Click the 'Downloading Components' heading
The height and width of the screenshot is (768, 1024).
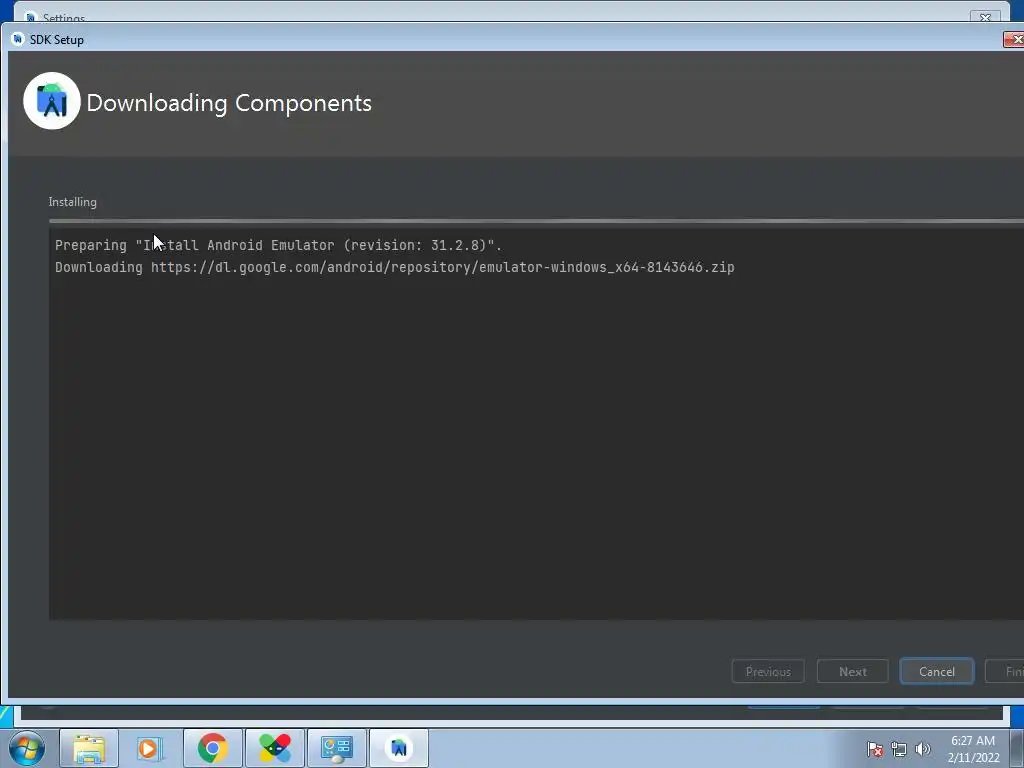click(229, 103)
